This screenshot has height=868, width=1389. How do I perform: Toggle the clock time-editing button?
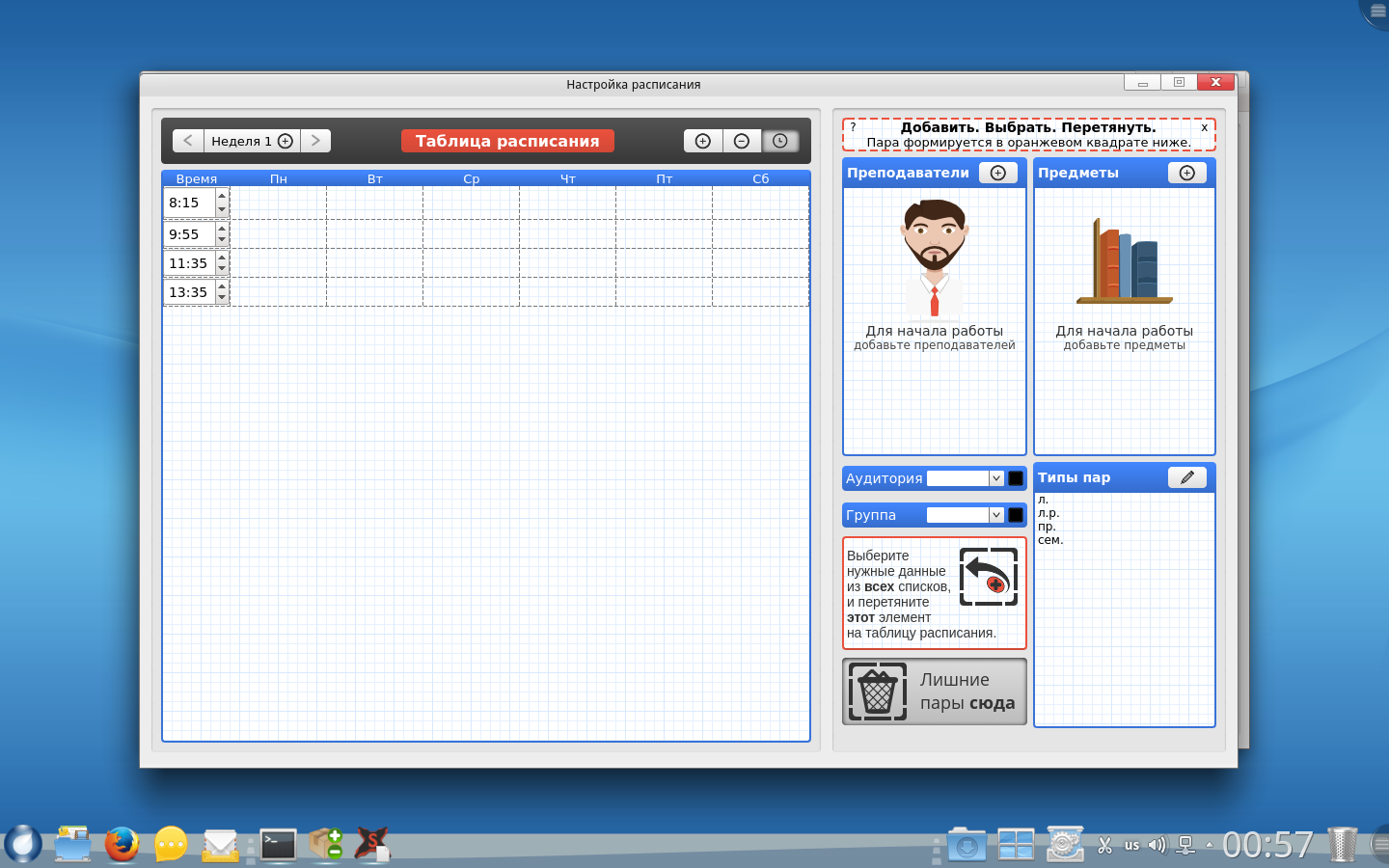(x=780, y=141)
